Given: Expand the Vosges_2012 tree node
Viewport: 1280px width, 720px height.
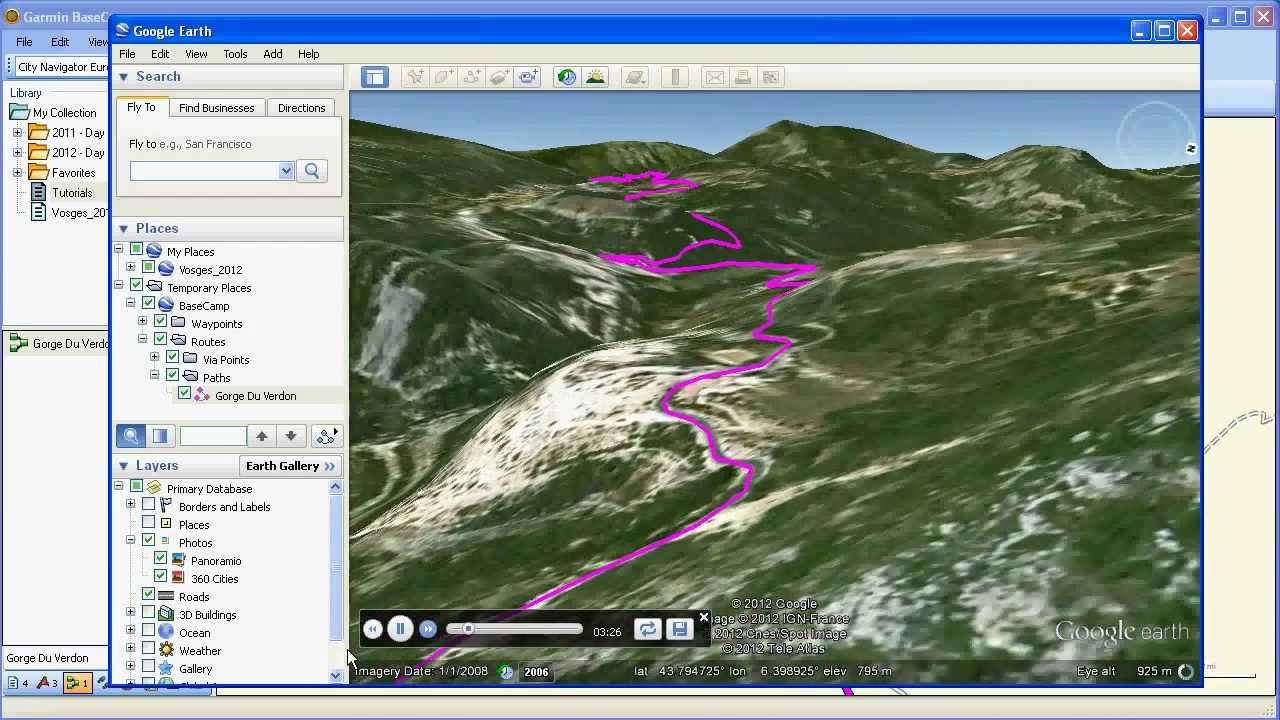Looking at the screenshot, I should pos(131,269).
